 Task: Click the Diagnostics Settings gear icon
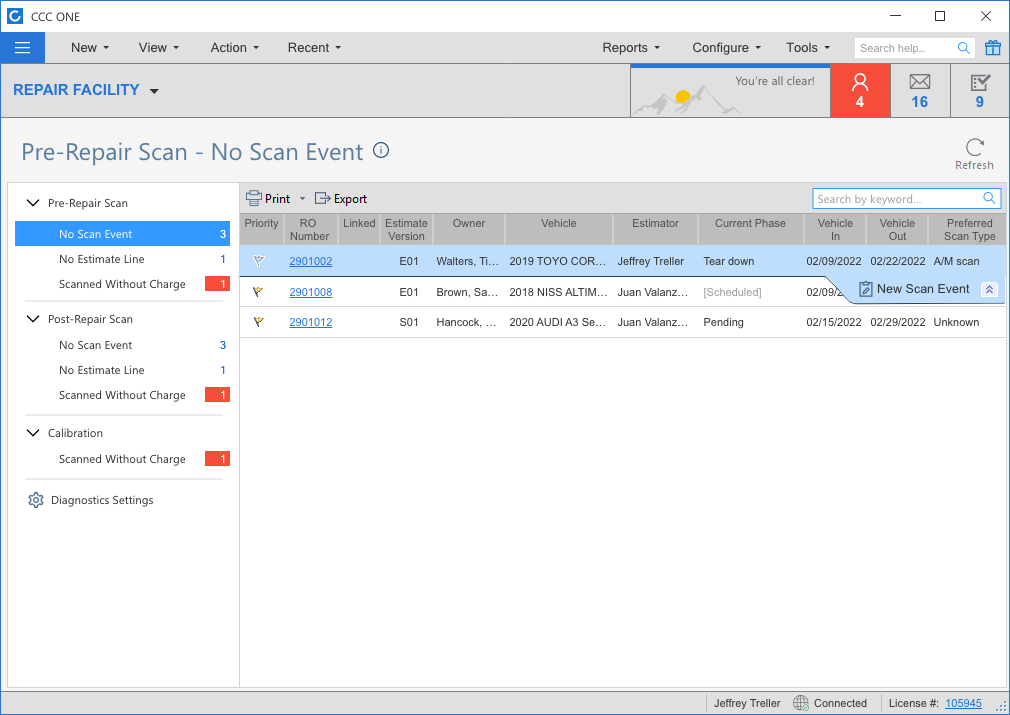tap(36, 500)
